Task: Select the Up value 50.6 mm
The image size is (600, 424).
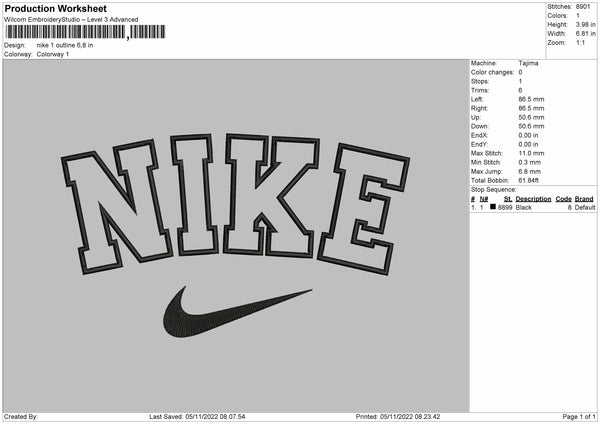Action: pos(532,117)
